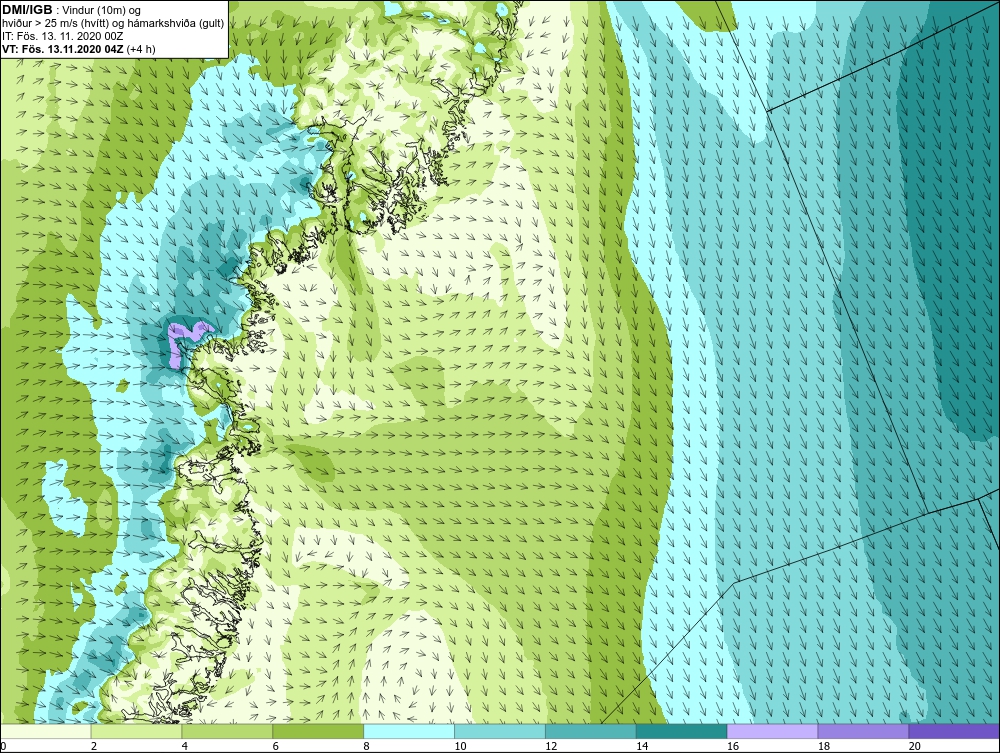Pick the 12–14 m/s teal legend swatch
Image resolution: width=1000 pixels, height=753 pixels.
coord(591,731)
